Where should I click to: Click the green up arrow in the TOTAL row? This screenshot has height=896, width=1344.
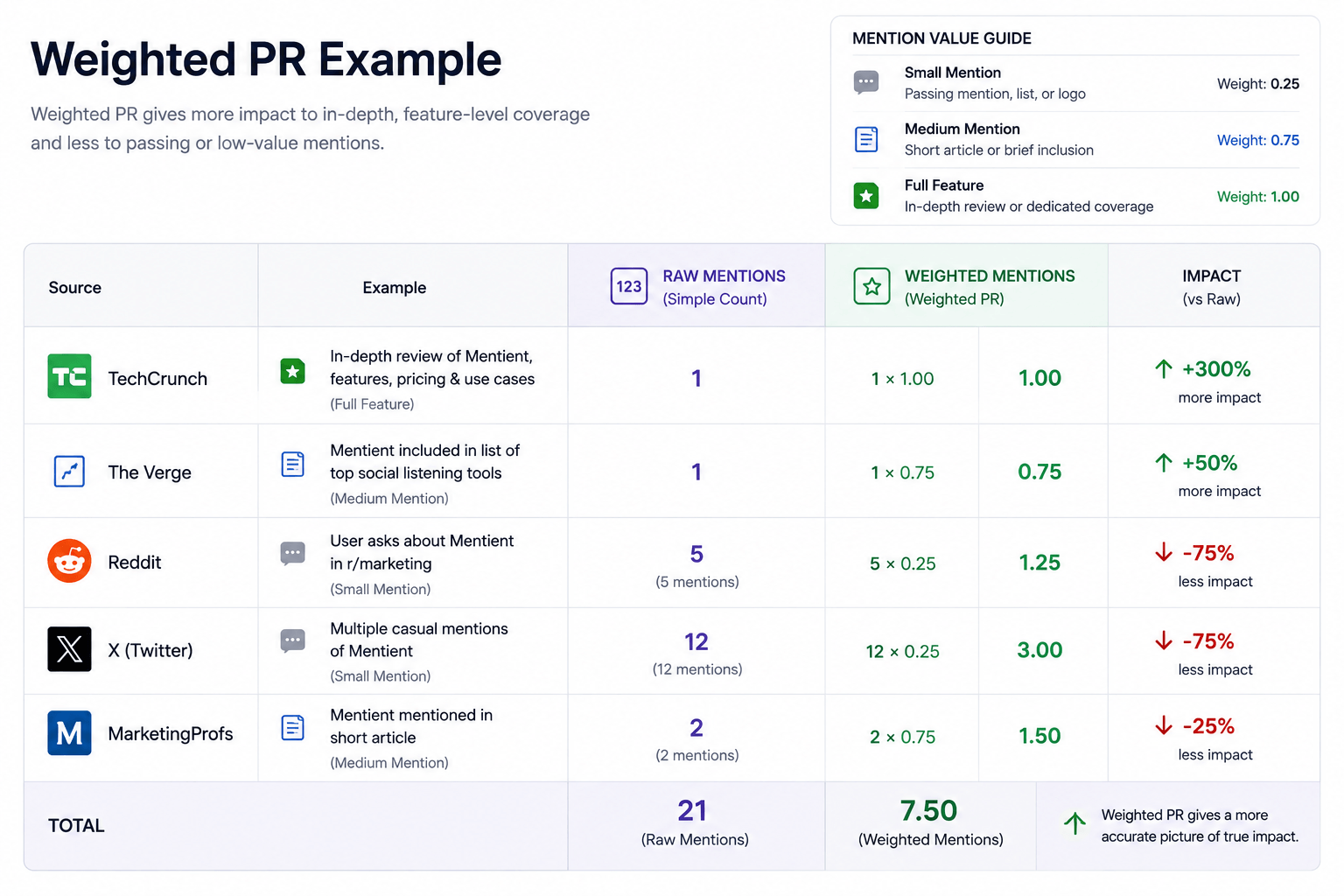tap(1074, 823)
